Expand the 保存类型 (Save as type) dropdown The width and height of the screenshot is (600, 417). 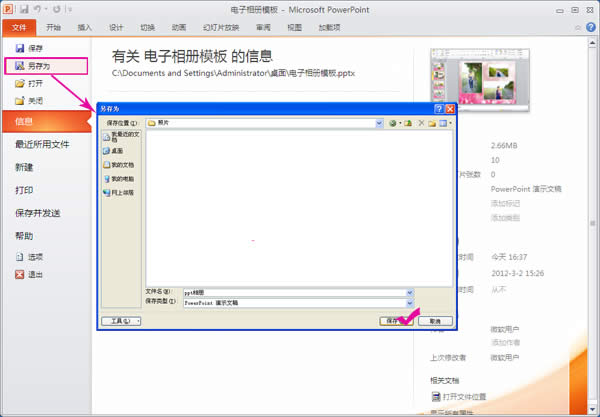(410, 301)
